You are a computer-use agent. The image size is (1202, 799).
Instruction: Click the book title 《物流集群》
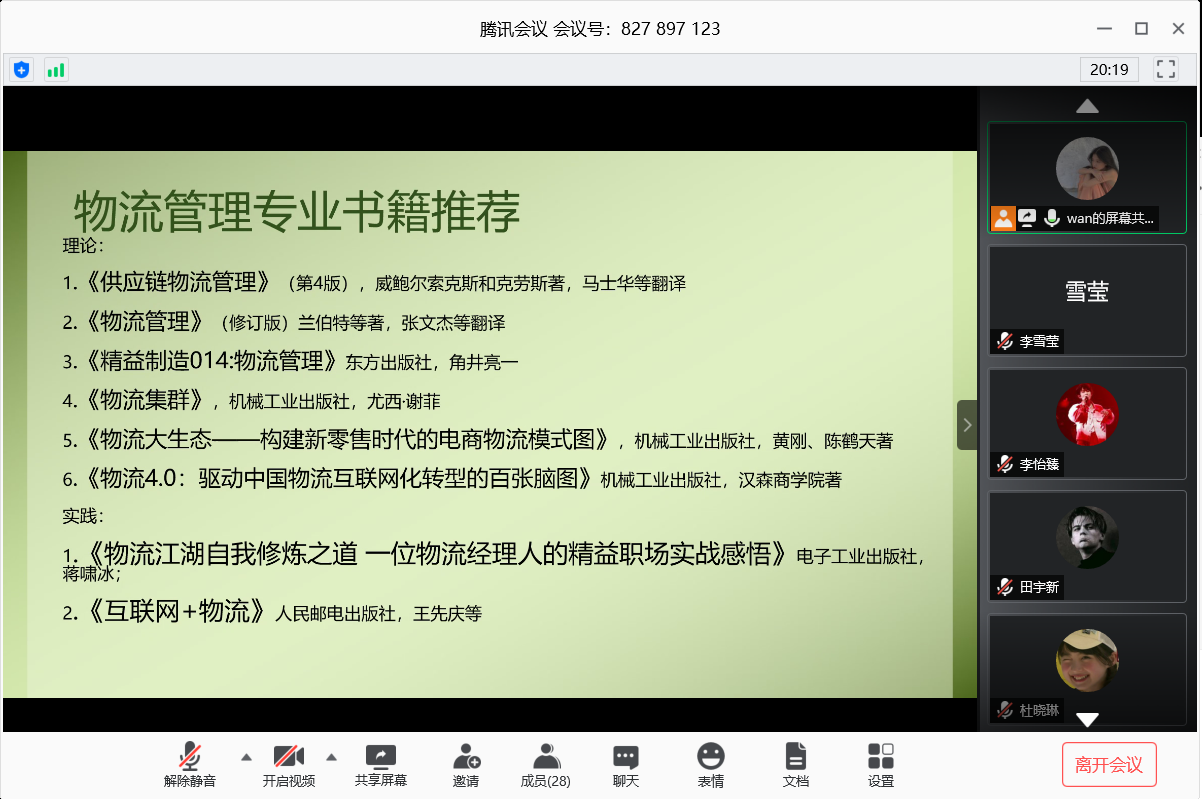(146, 401)
